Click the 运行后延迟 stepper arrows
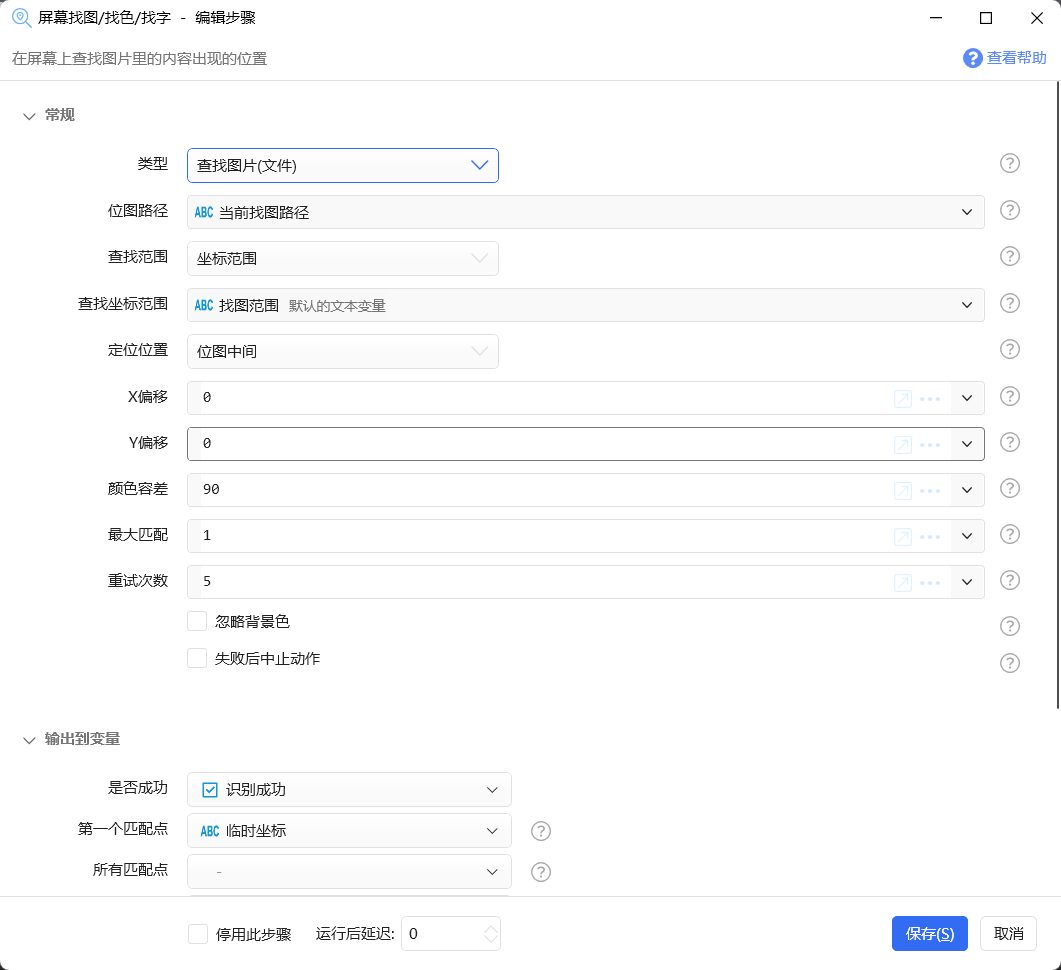Image resolution: width=1061 pixels, height=970 pixels. (490, 934)
